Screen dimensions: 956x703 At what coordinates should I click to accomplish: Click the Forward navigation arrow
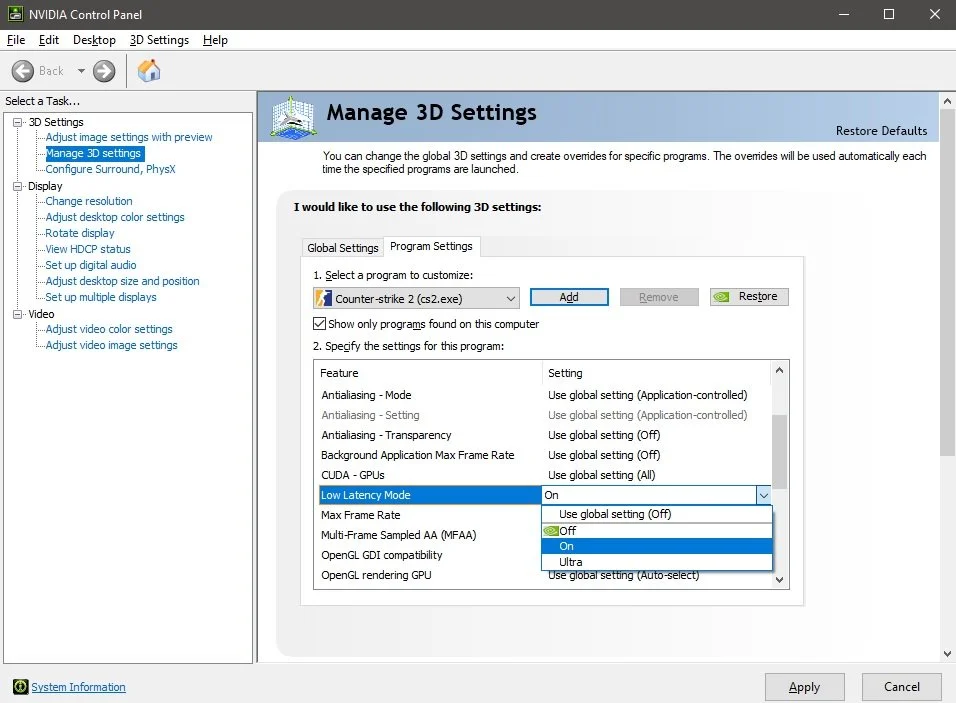pyautogui.click(x=103, y=71)
